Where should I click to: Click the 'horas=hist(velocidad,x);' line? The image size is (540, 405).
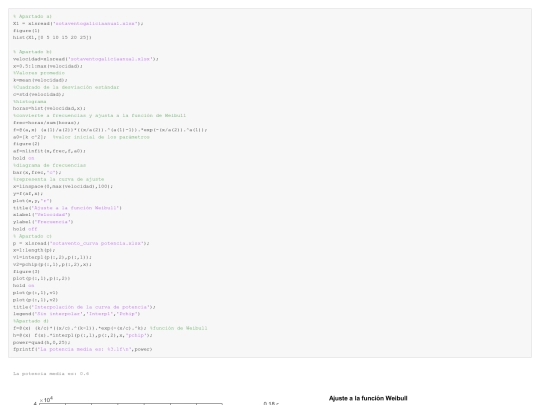point(49,108)
